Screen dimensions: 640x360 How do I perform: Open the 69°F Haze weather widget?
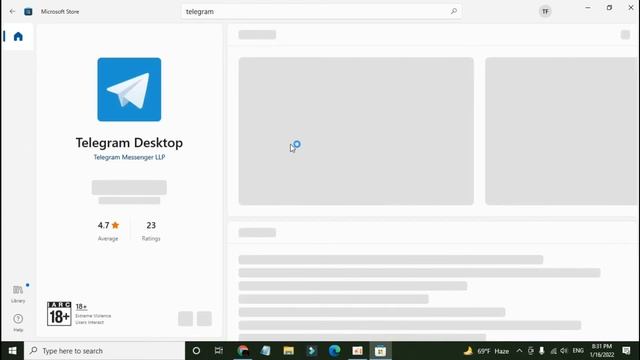coord(486,351)
